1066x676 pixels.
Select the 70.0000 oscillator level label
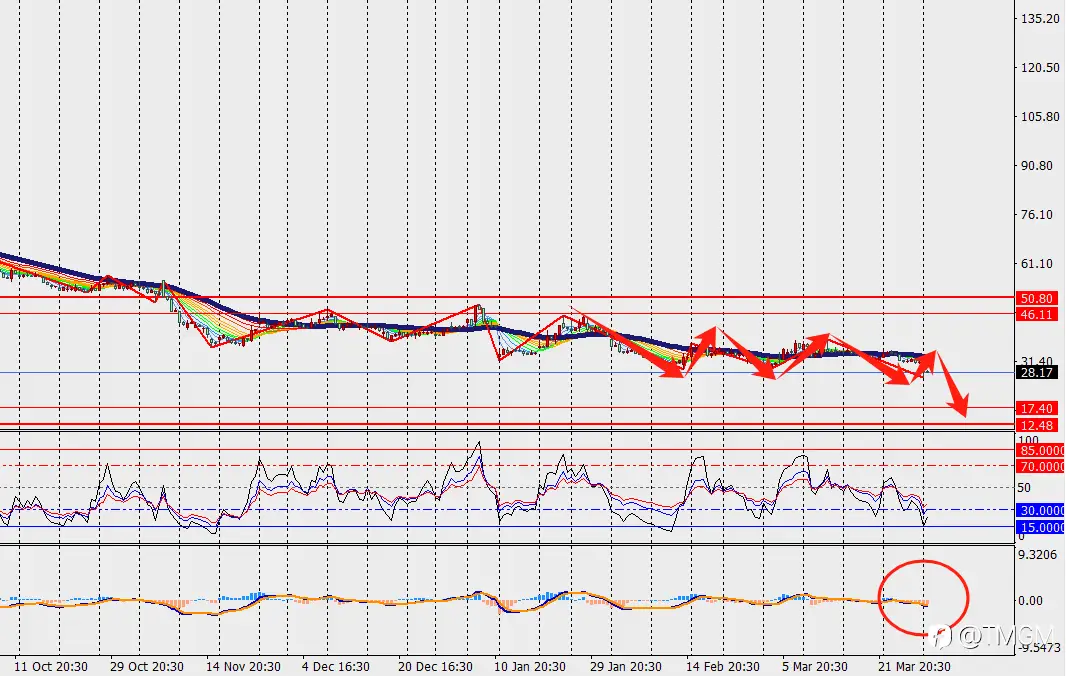click(1041, 466)
